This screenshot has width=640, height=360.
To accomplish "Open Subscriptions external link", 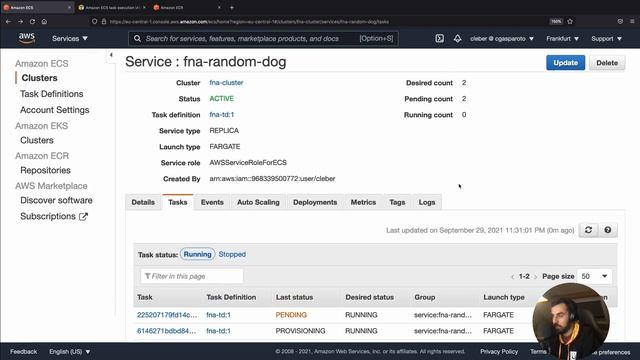I will 54,216.
